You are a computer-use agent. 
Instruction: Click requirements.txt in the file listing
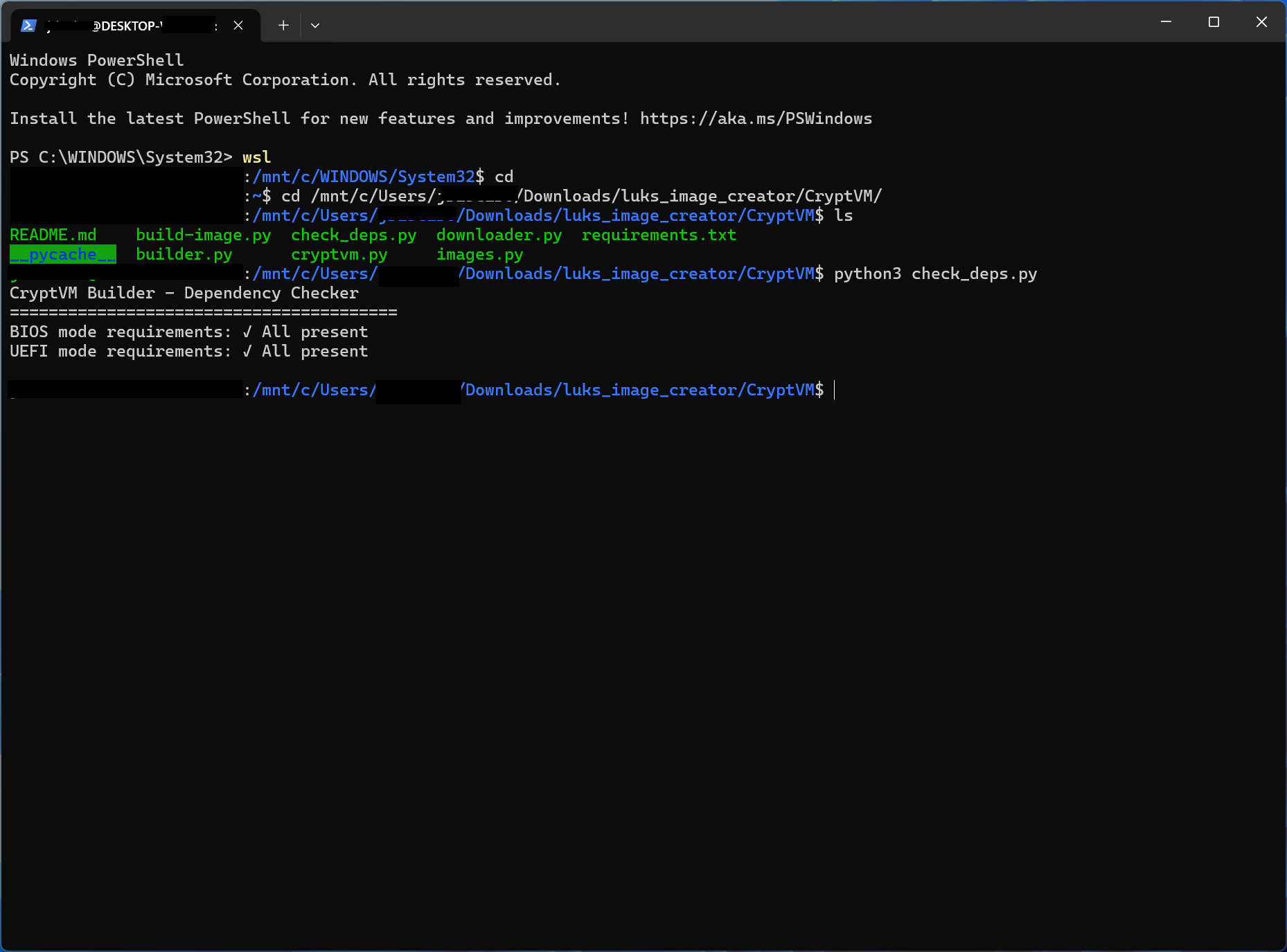[x=659, y=235]
